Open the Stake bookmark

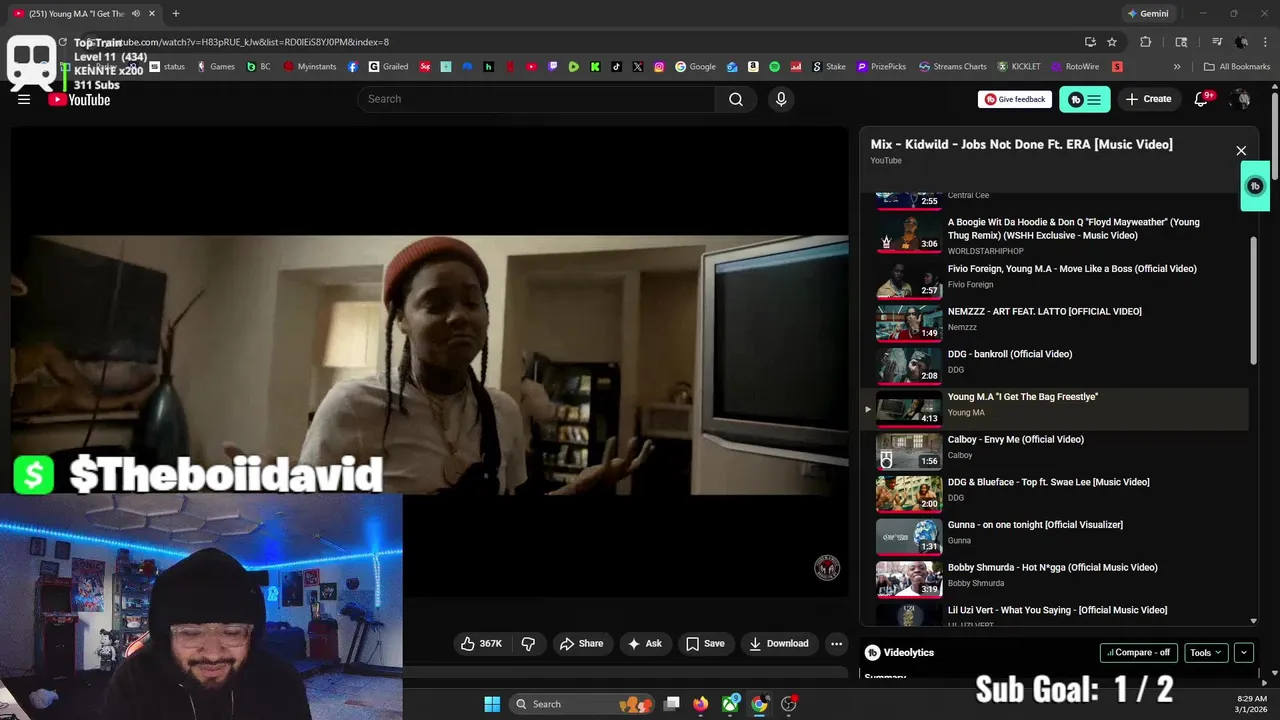[829, 67]
